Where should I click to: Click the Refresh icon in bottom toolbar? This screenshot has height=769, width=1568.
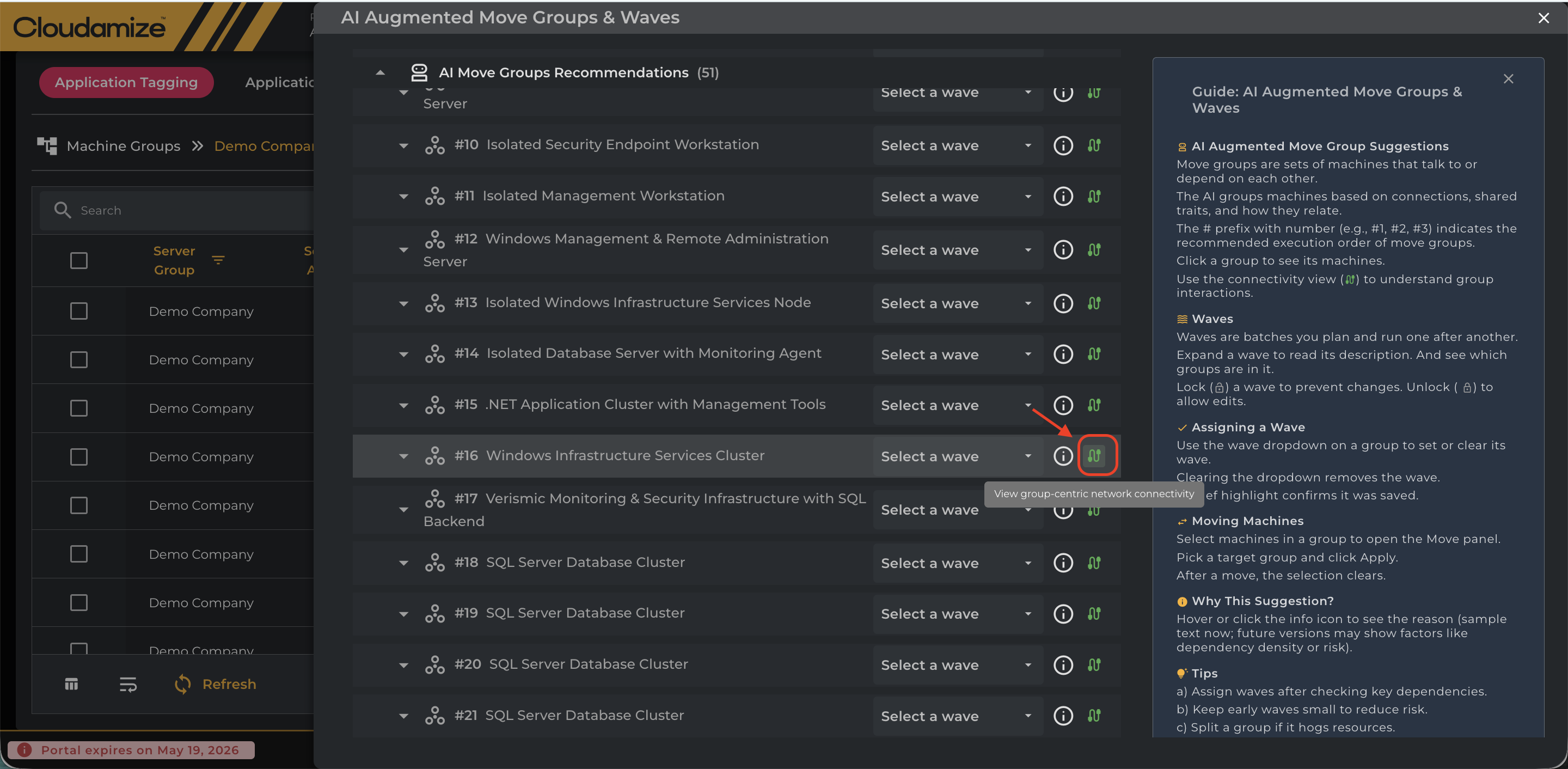pos(182,685)
